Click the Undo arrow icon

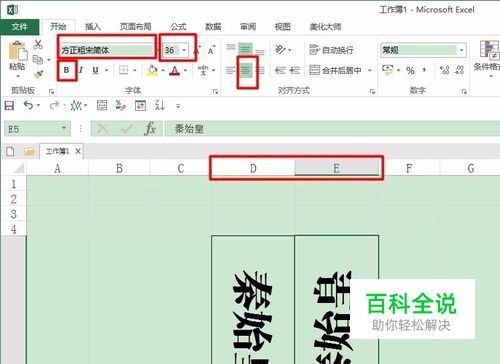(x=28, y=106)
